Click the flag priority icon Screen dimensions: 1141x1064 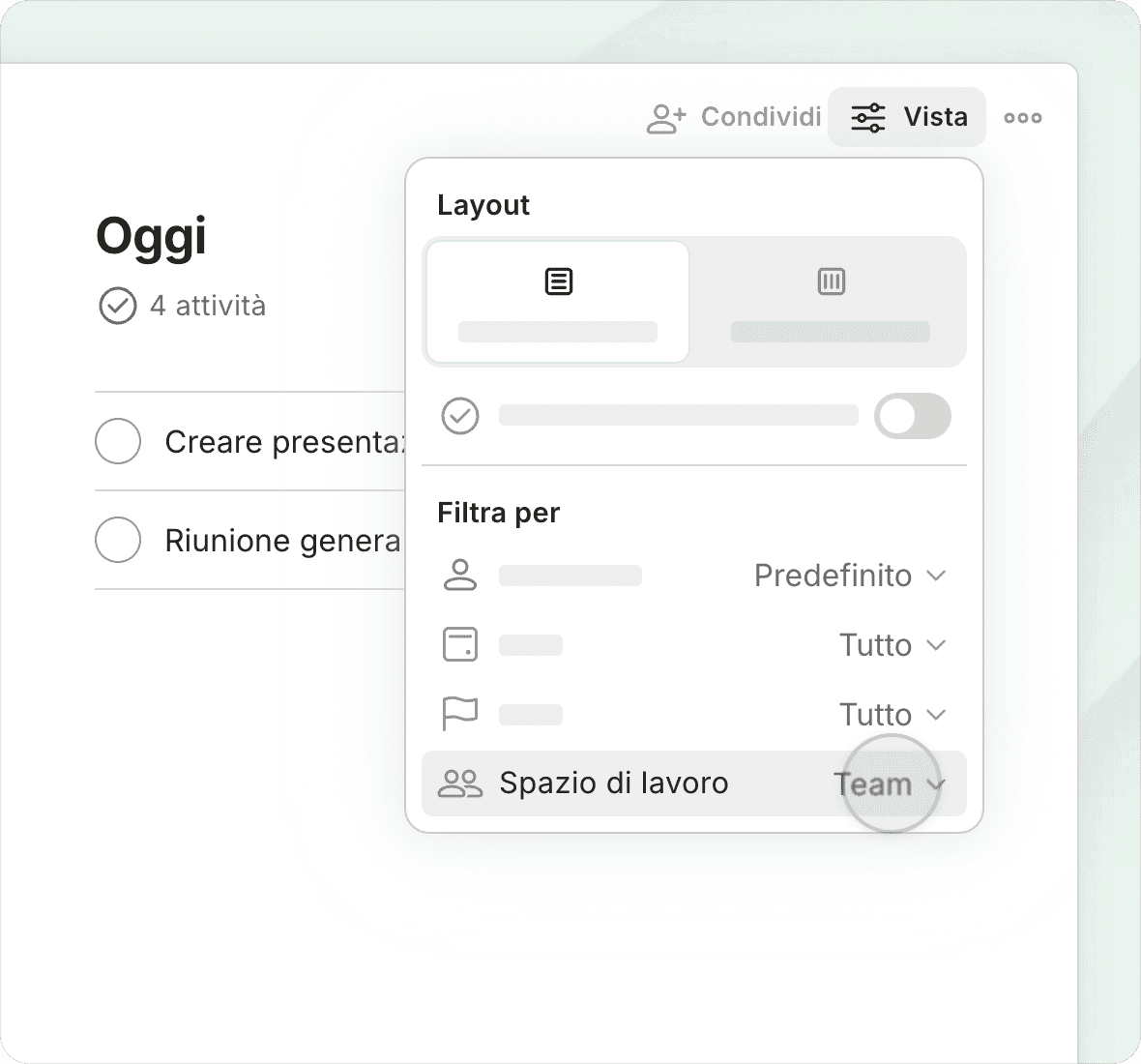[459, 714]
